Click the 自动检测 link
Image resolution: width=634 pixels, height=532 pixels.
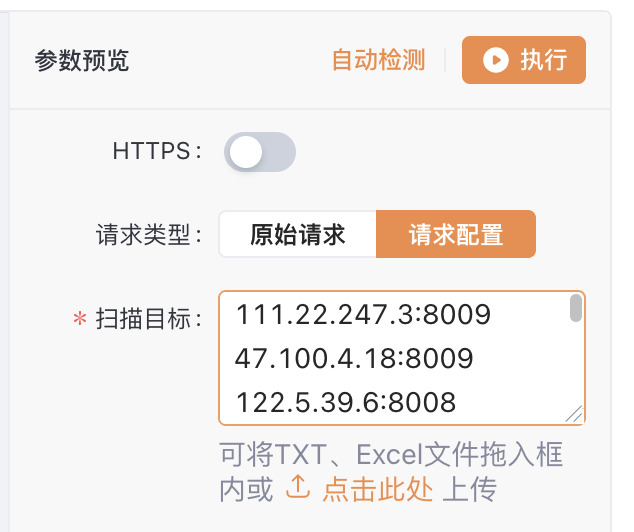[x=378, y=61]
